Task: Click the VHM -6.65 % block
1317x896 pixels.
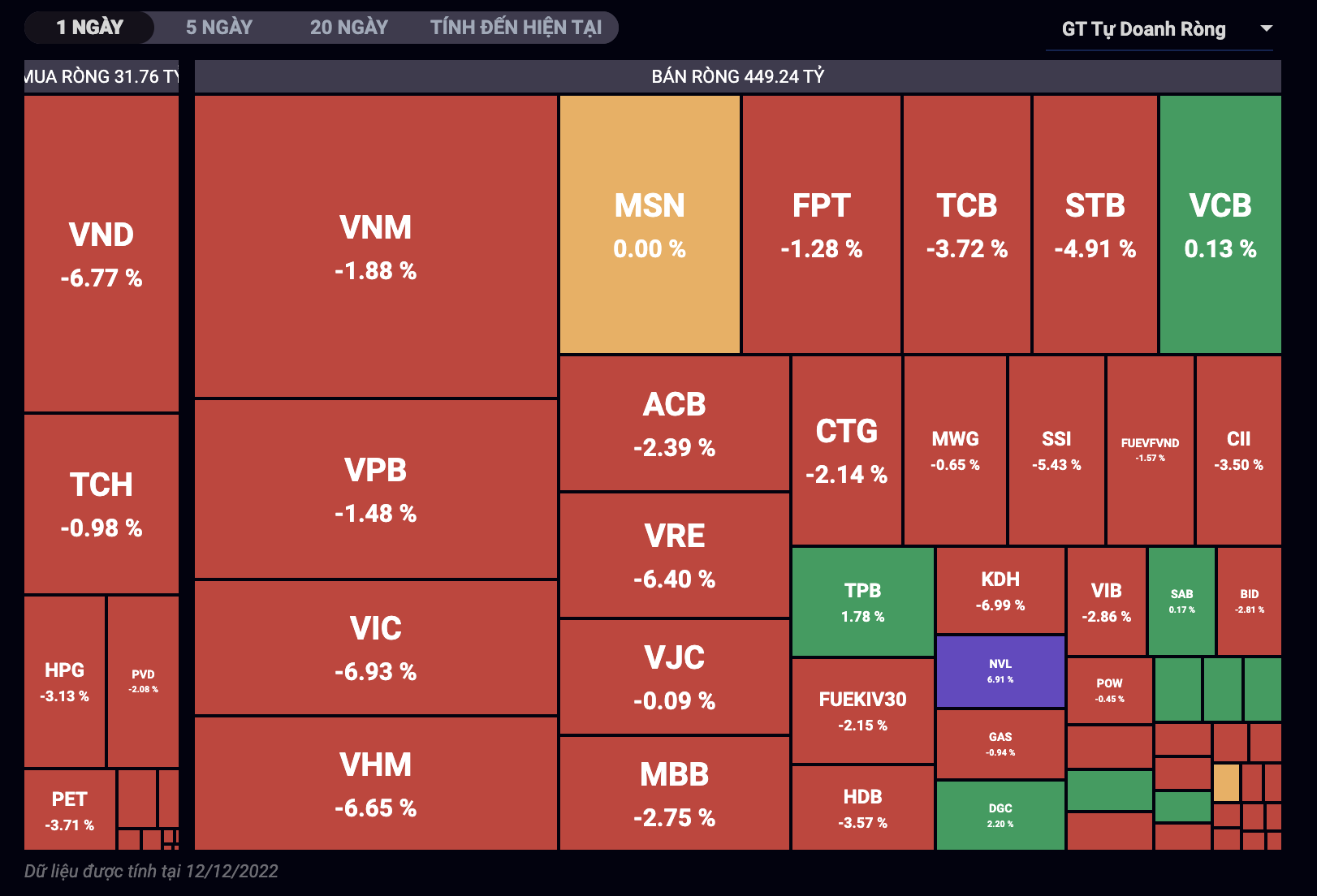Action: point(376,784)
